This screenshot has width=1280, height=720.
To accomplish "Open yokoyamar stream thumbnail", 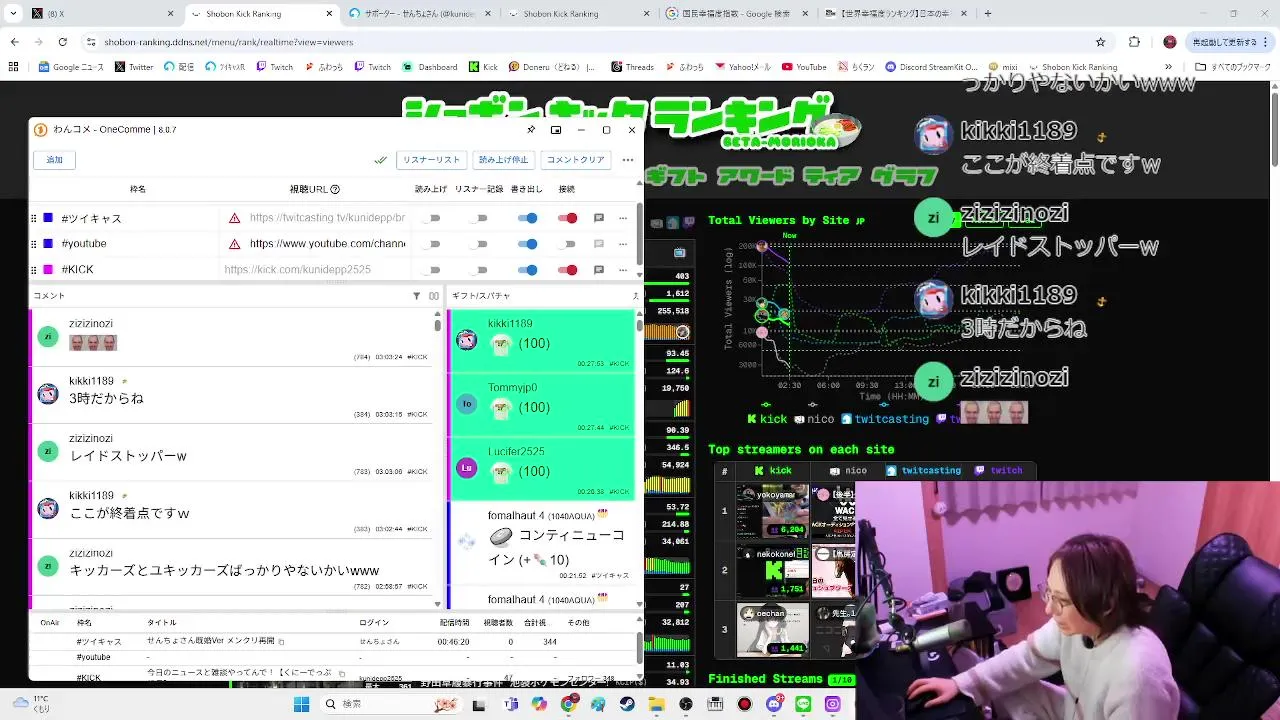I will tap(772, 511).
